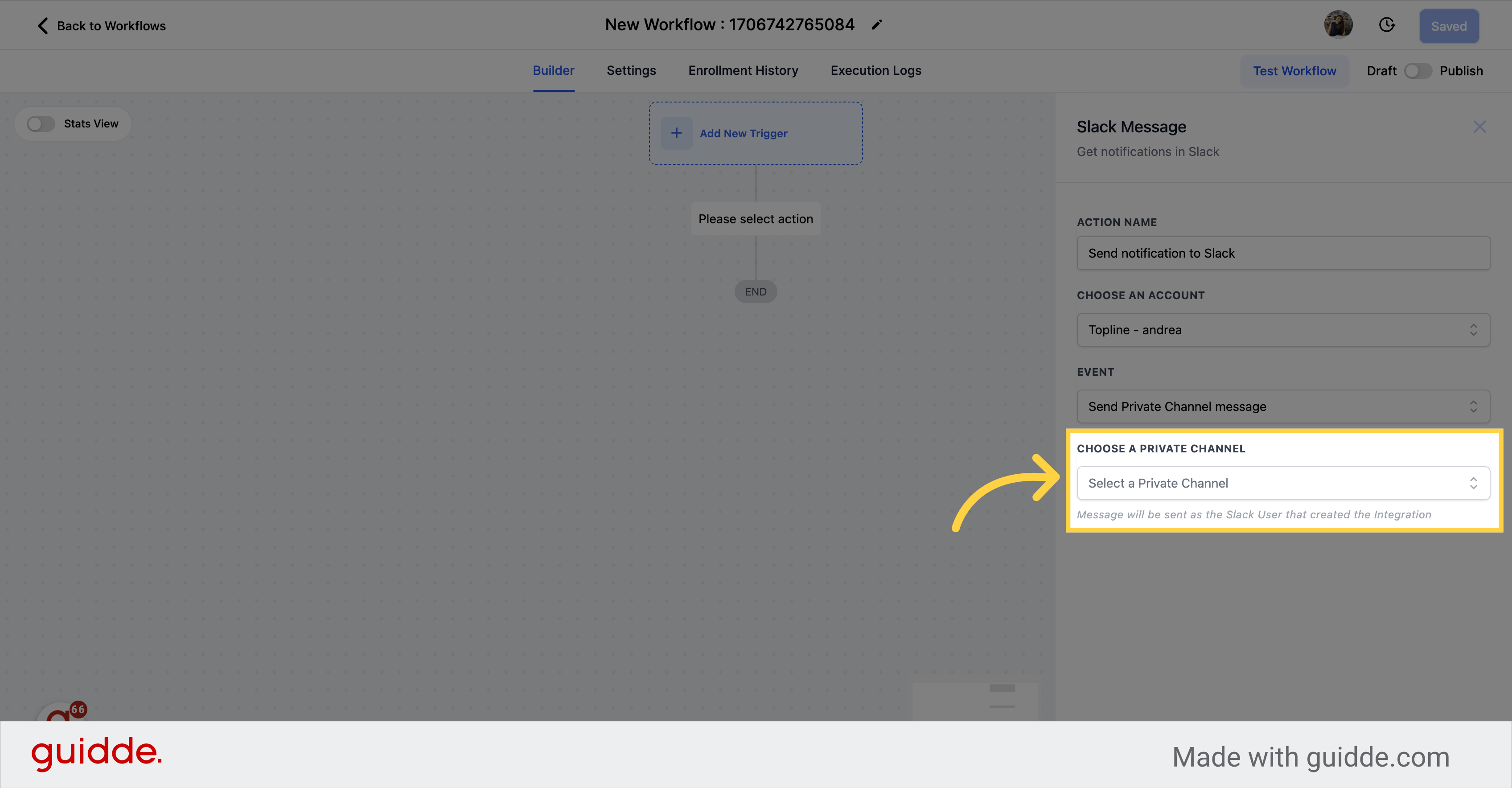This screenshot has height=788, width=1512.
Task: Click the Publish button
Action: pos(1462,70)
